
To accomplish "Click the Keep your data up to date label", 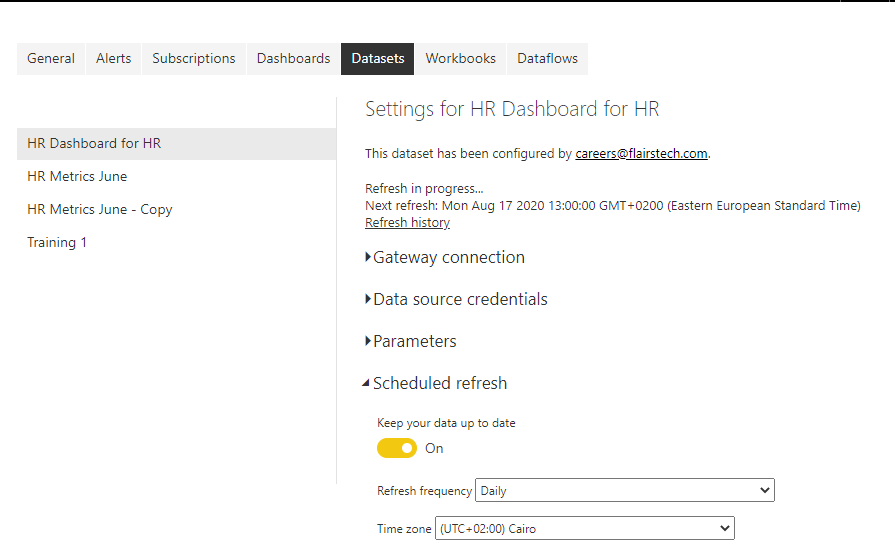I will point(446,423).
